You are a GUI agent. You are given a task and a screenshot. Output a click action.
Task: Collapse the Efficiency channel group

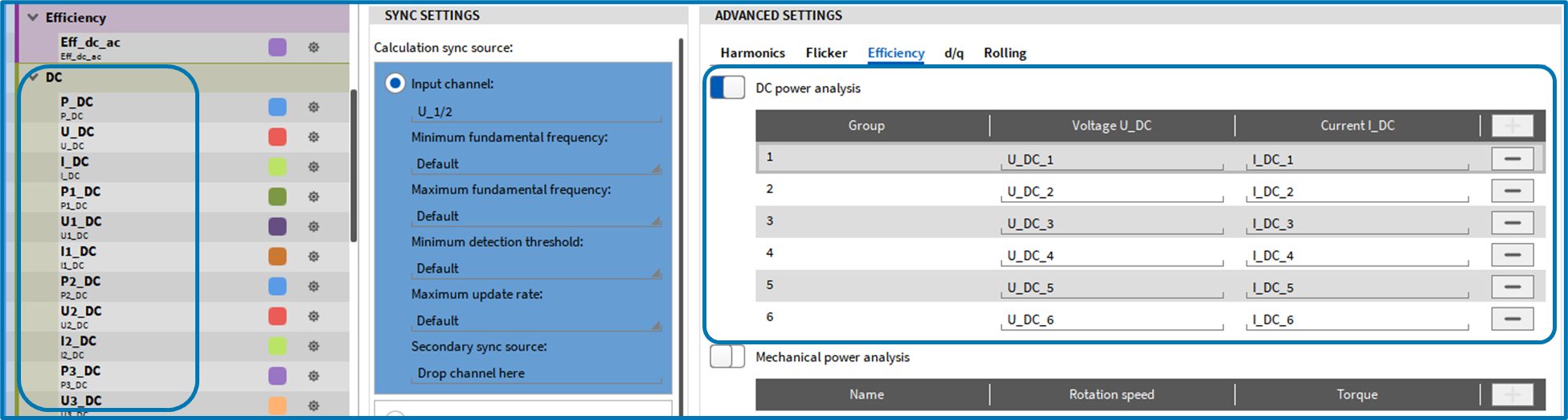coord(33,17)
